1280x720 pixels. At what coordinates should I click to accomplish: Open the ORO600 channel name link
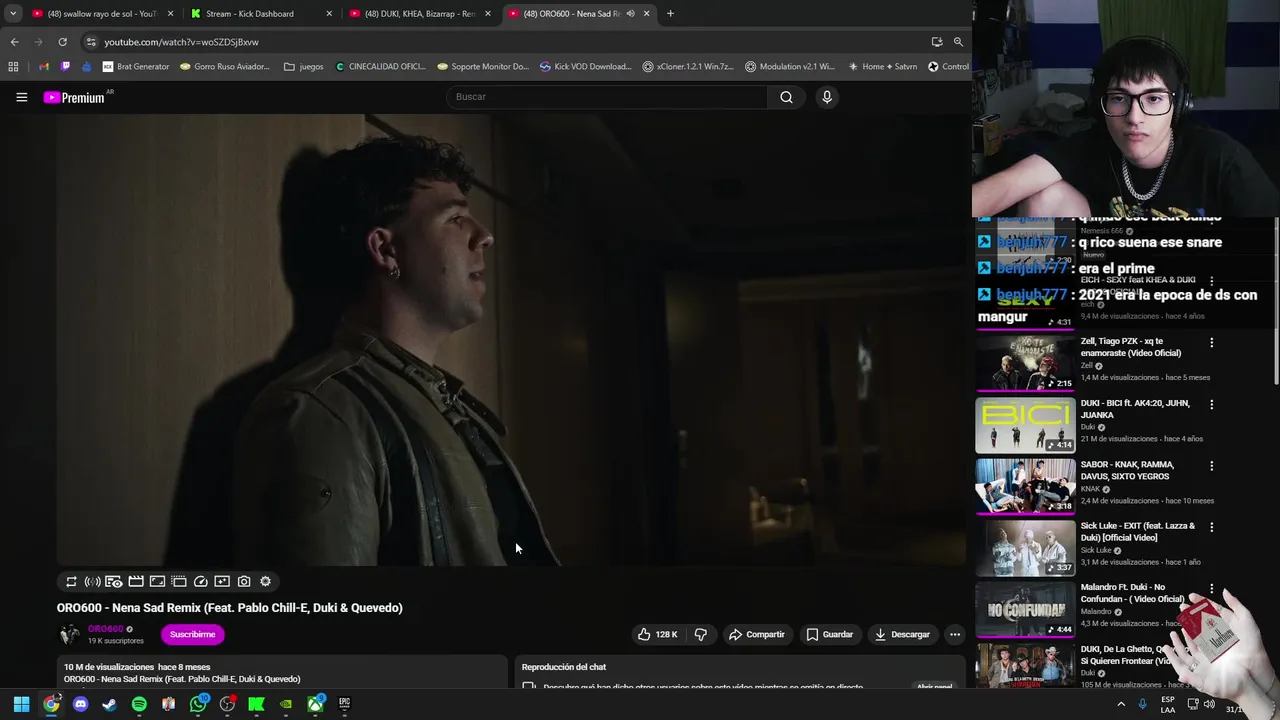(105, 629)
